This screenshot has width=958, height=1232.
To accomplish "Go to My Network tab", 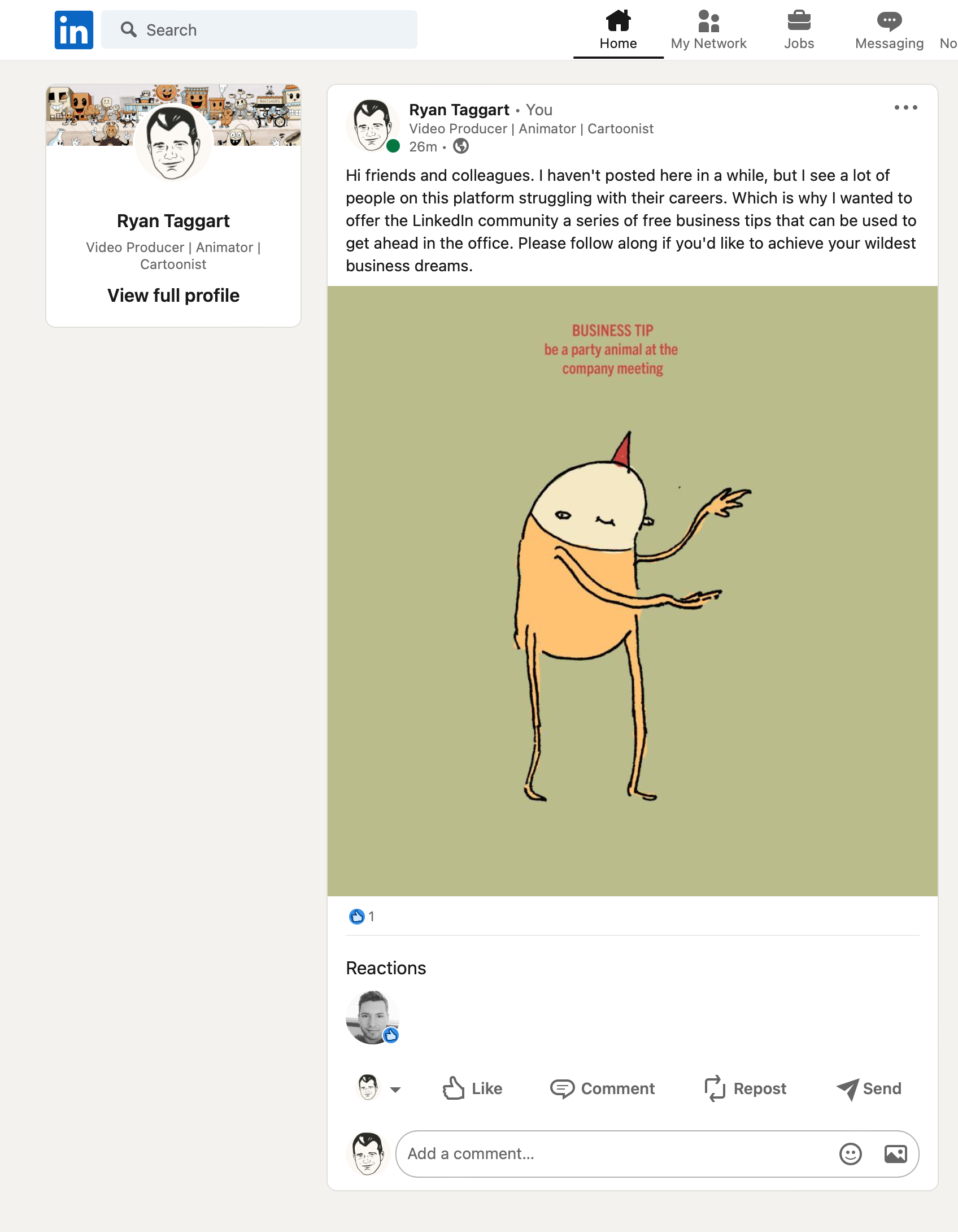I will [x=708, y=30].
